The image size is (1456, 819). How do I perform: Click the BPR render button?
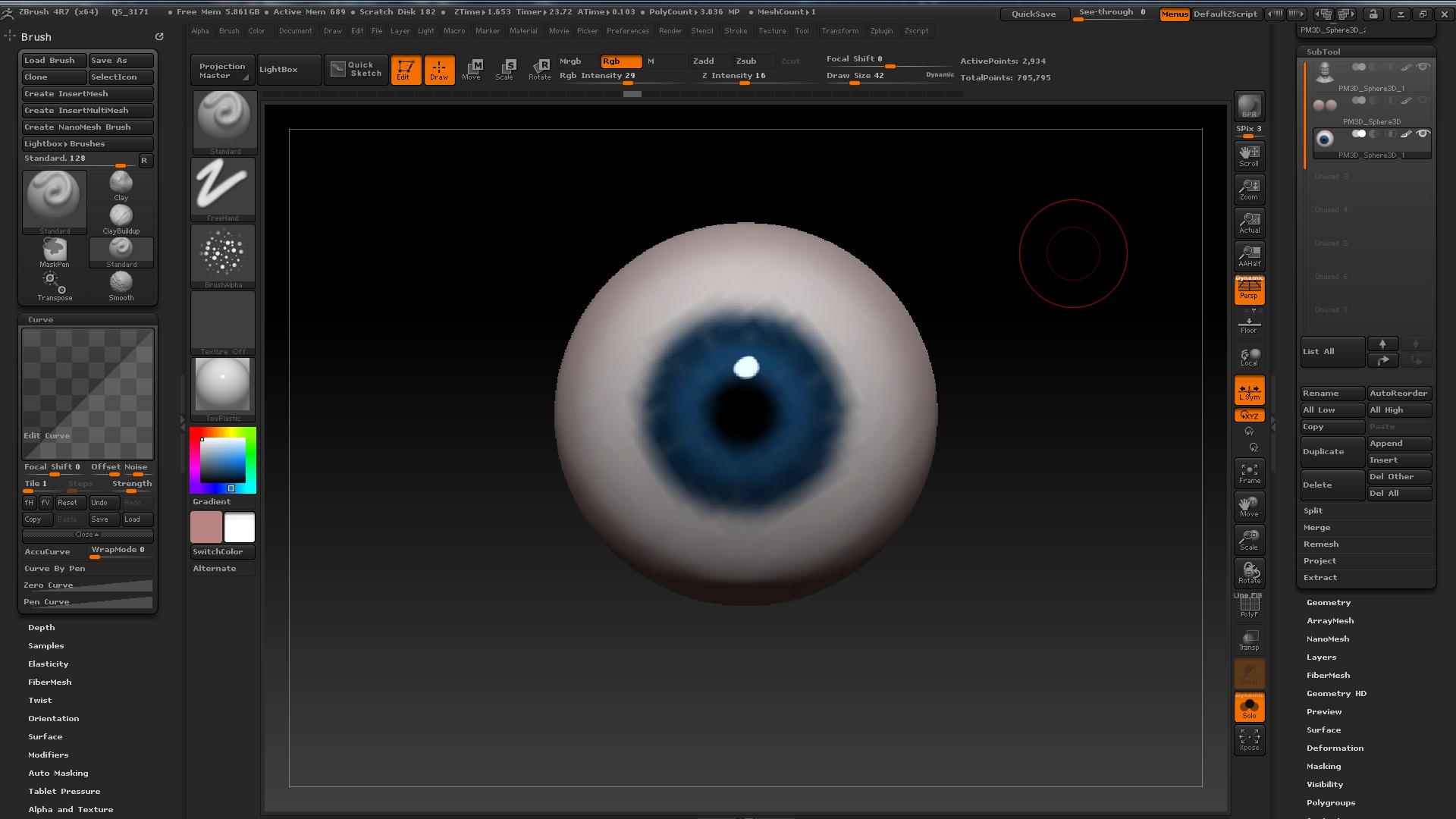1249,106
